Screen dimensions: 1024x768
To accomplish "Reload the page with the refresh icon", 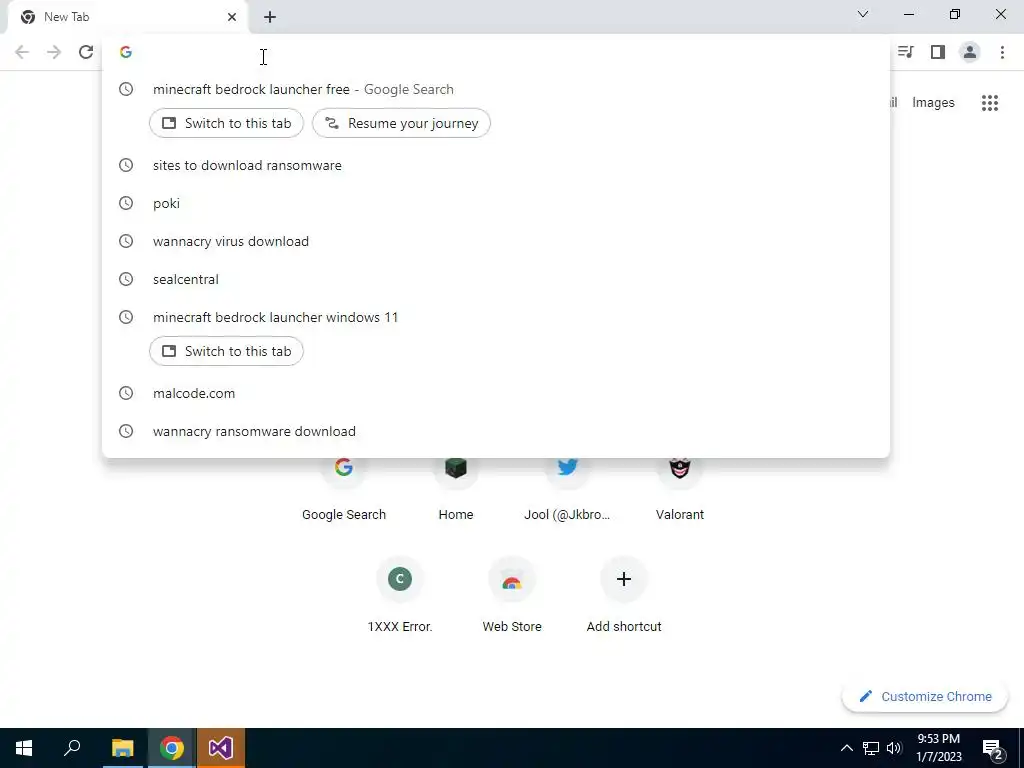I will tap(86, 52).
